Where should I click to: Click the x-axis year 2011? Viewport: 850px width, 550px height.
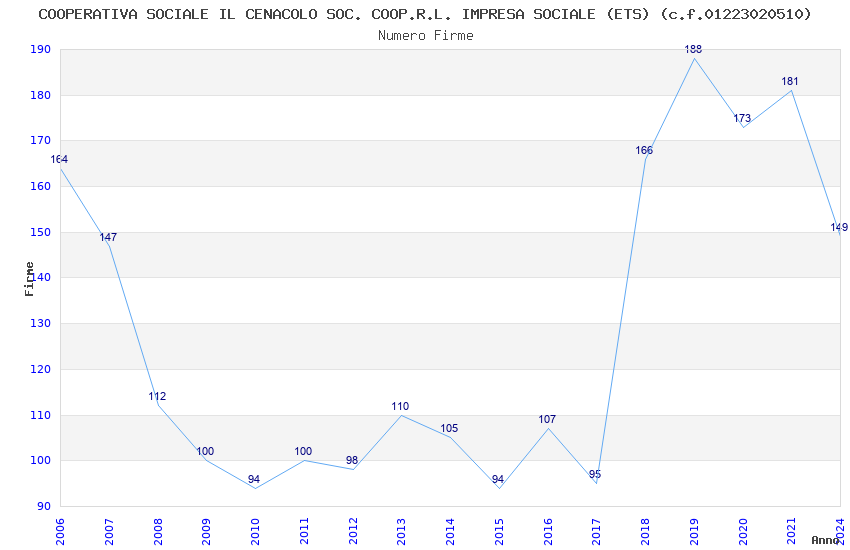pyautogui.click(x=304, y=532)
